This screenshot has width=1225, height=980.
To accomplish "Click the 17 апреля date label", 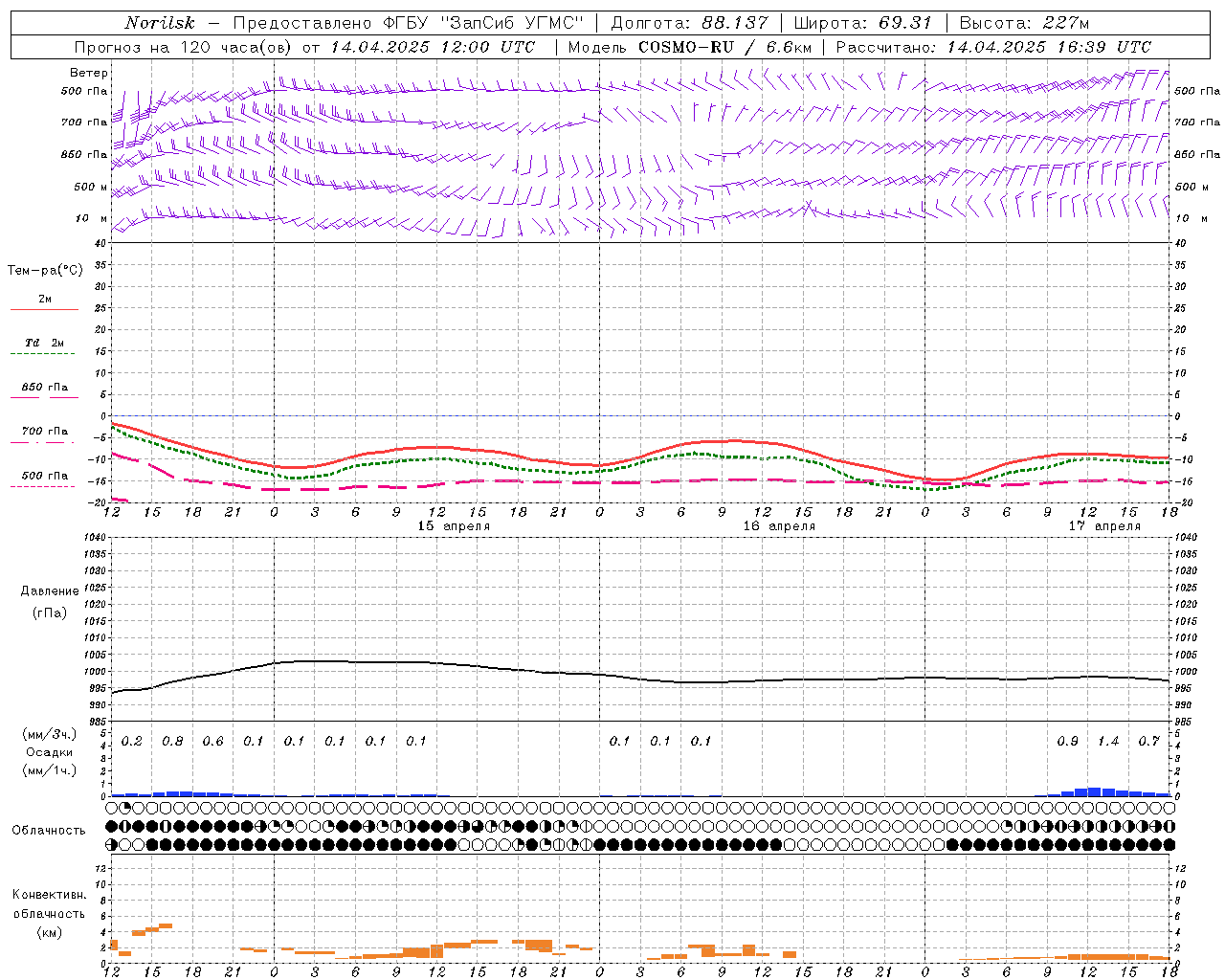I will pyautogui.click(x=1104, y=526).
